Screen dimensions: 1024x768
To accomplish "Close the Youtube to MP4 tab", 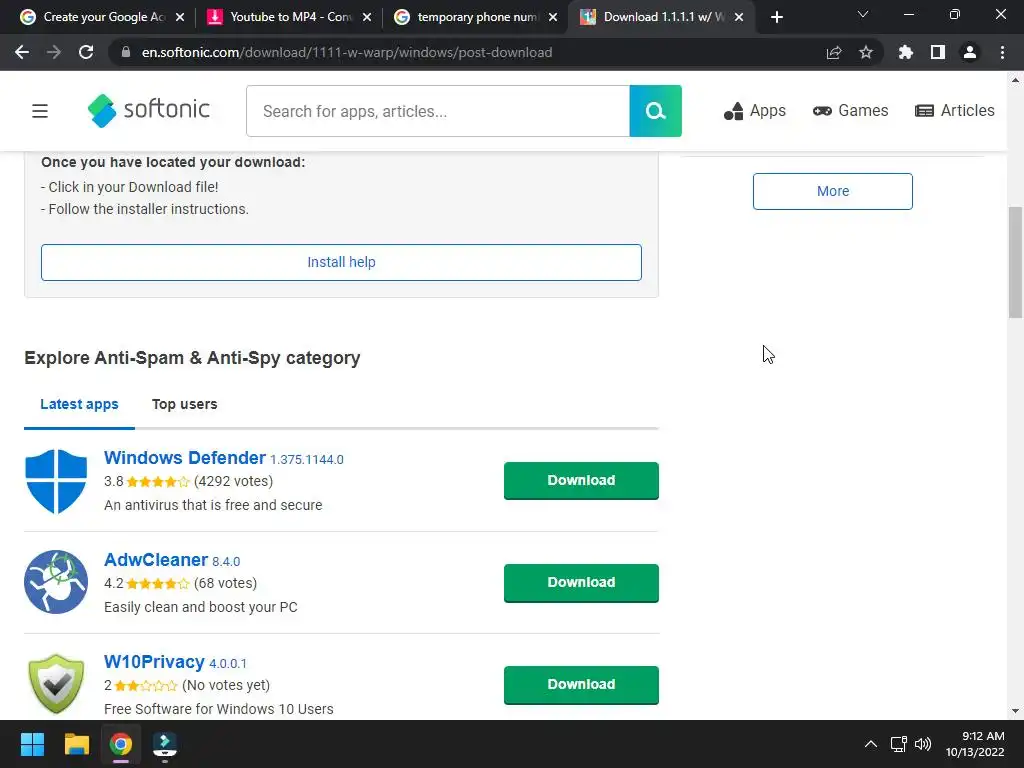I will point(367,18).
